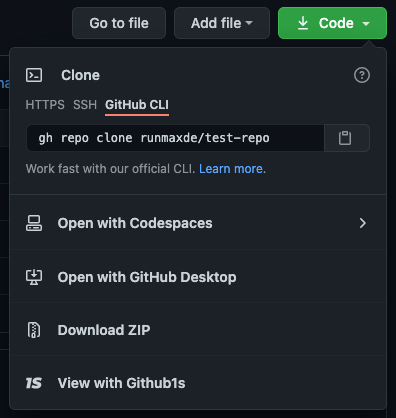Click the download arrow icon on Code button

[303, 23]
